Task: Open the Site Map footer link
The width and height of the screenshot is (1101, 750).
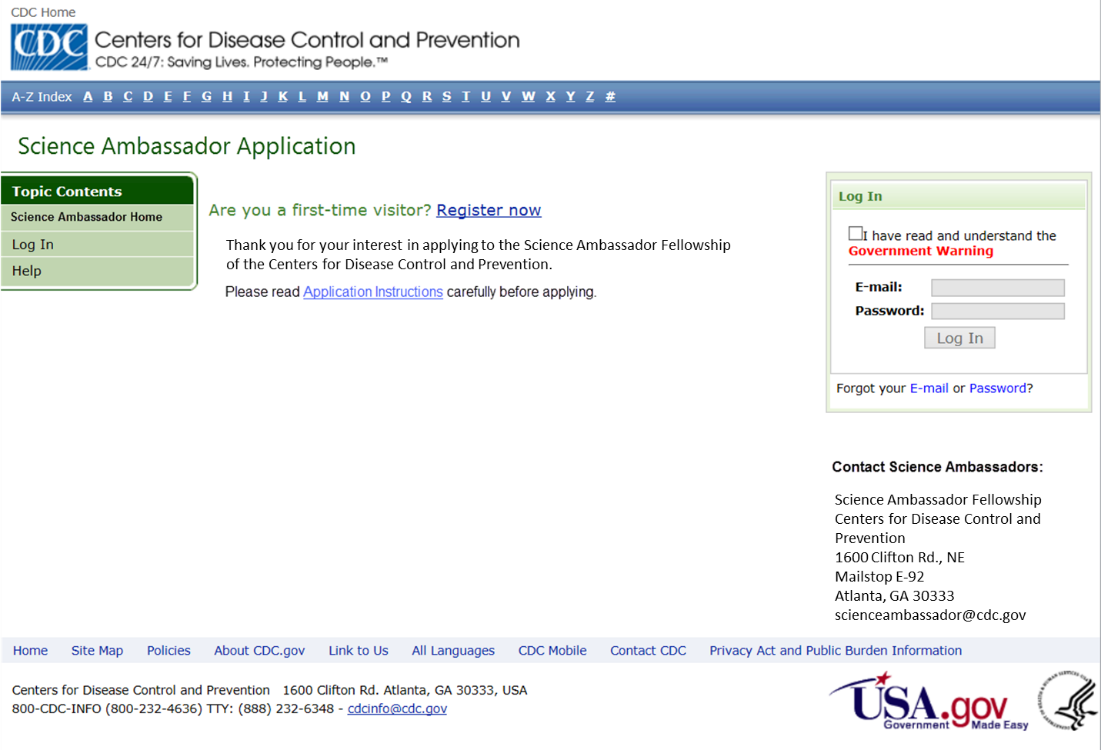Action: point(97,651)
